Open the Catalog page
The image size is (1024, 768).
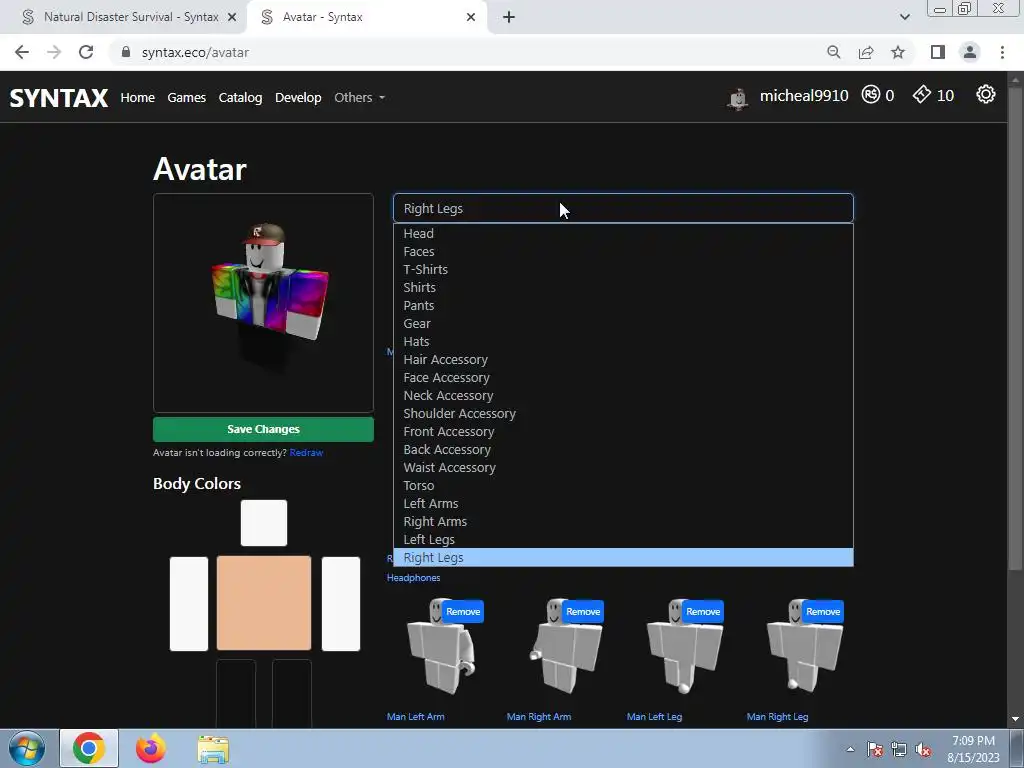click(x=240, y=97)
